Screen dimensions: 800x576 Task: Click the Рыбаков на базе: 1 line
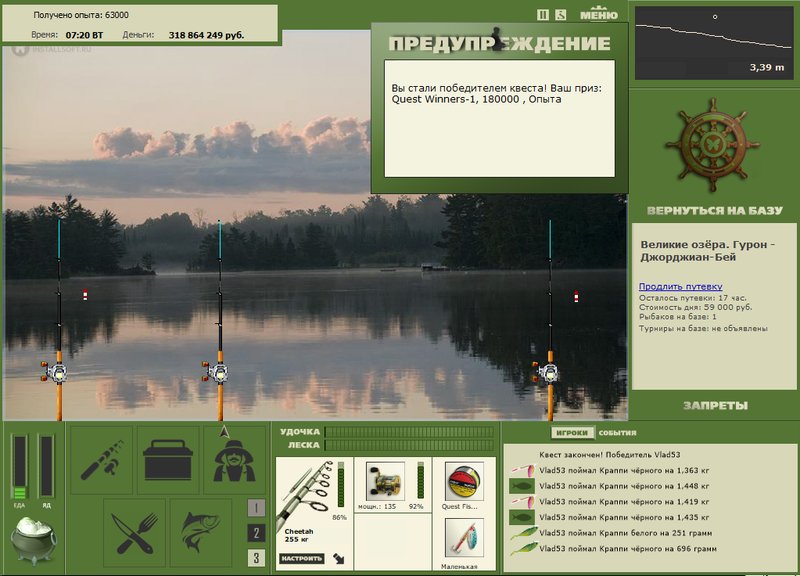(678, 317)
